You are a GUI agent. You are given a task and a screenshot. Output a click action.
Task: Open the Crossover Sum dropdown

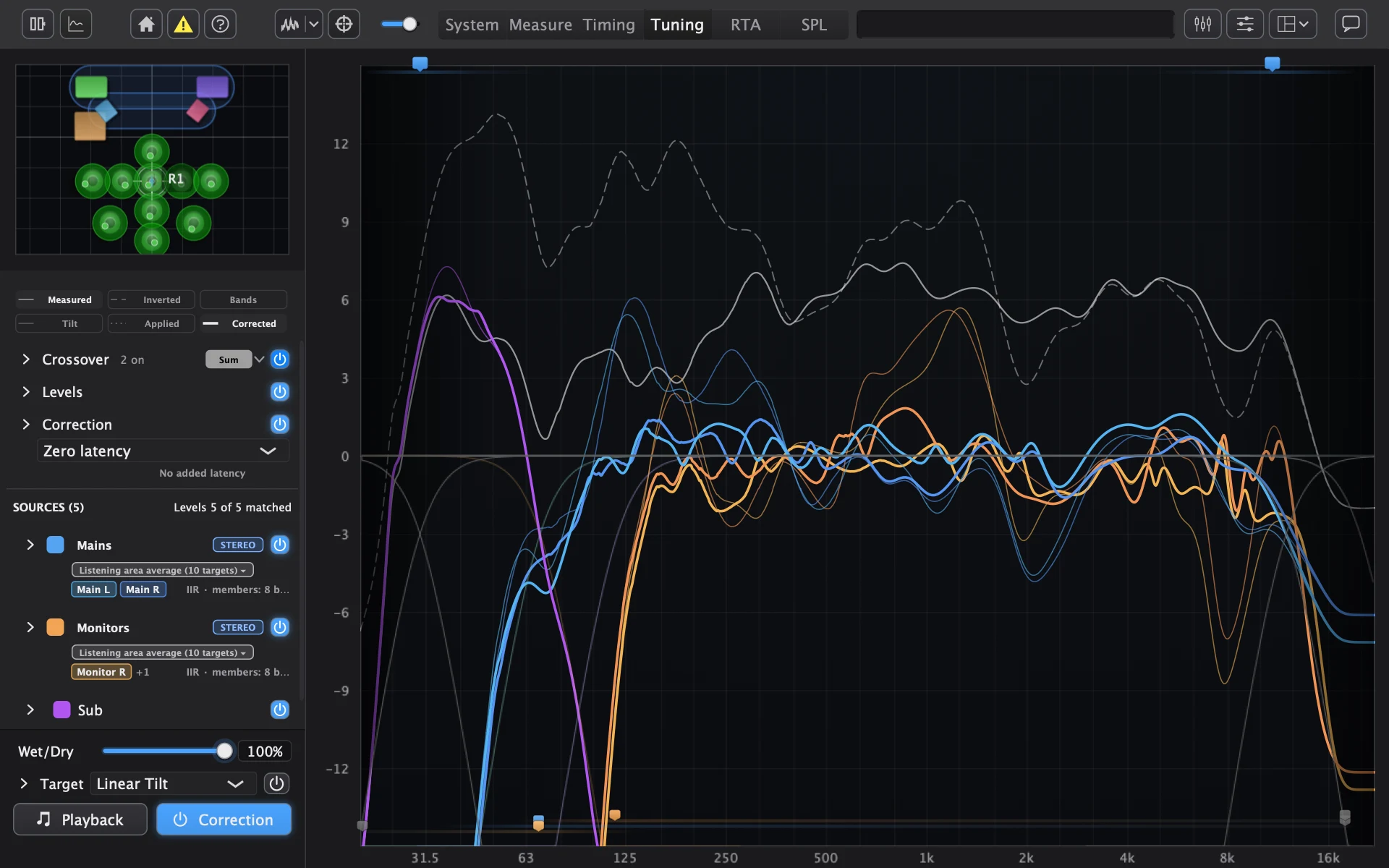235,359
